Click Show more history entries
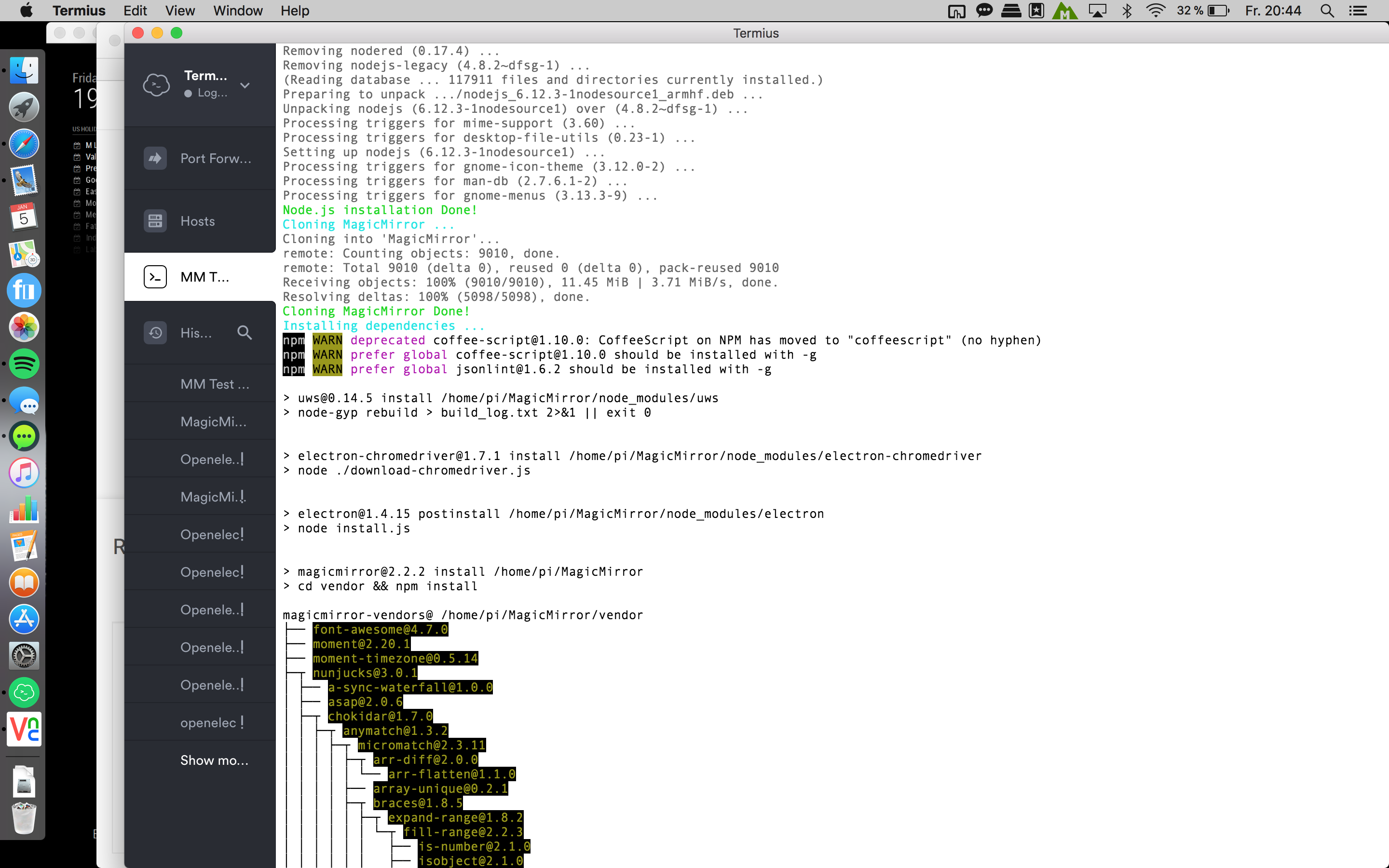The image size is (1389, 868). tap(214, 760)
